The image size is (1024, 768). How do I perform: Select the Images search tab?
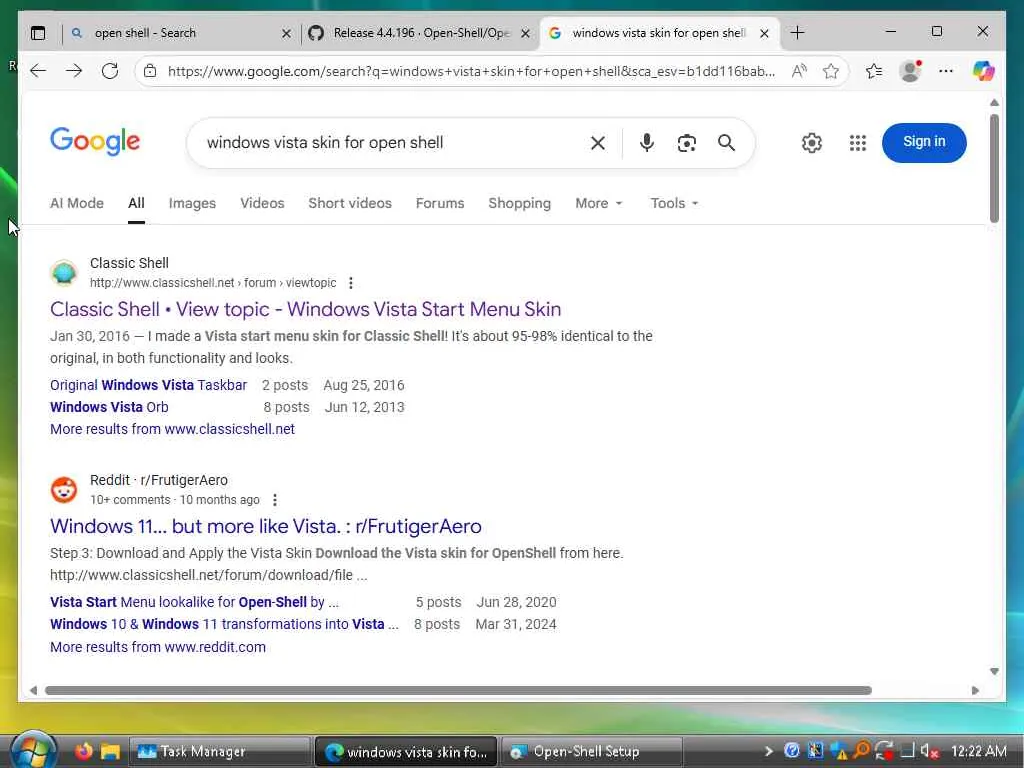(x=192, y=203)
